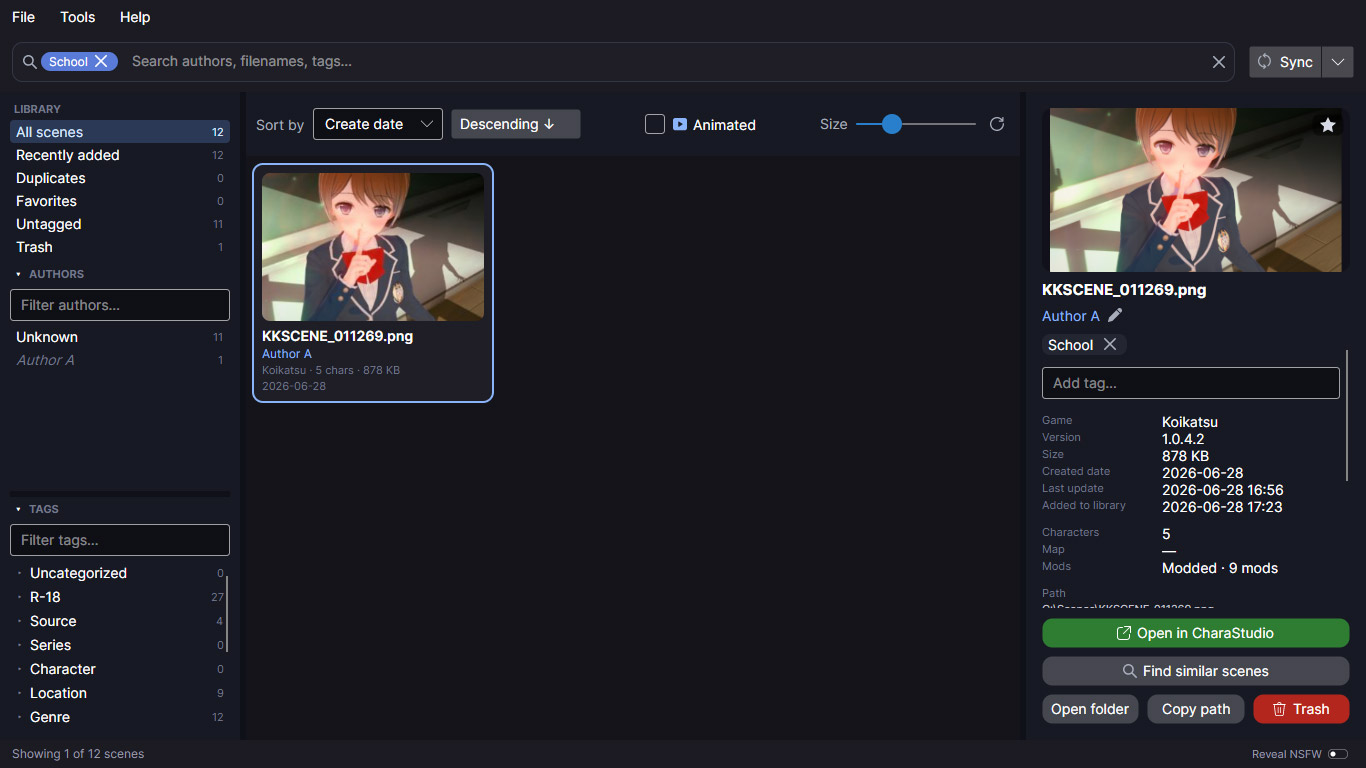Image resolution: width=1366 pixels, height=768 pixels.
Task: Click the details panel scrollbar
Action: [1347, 415]
